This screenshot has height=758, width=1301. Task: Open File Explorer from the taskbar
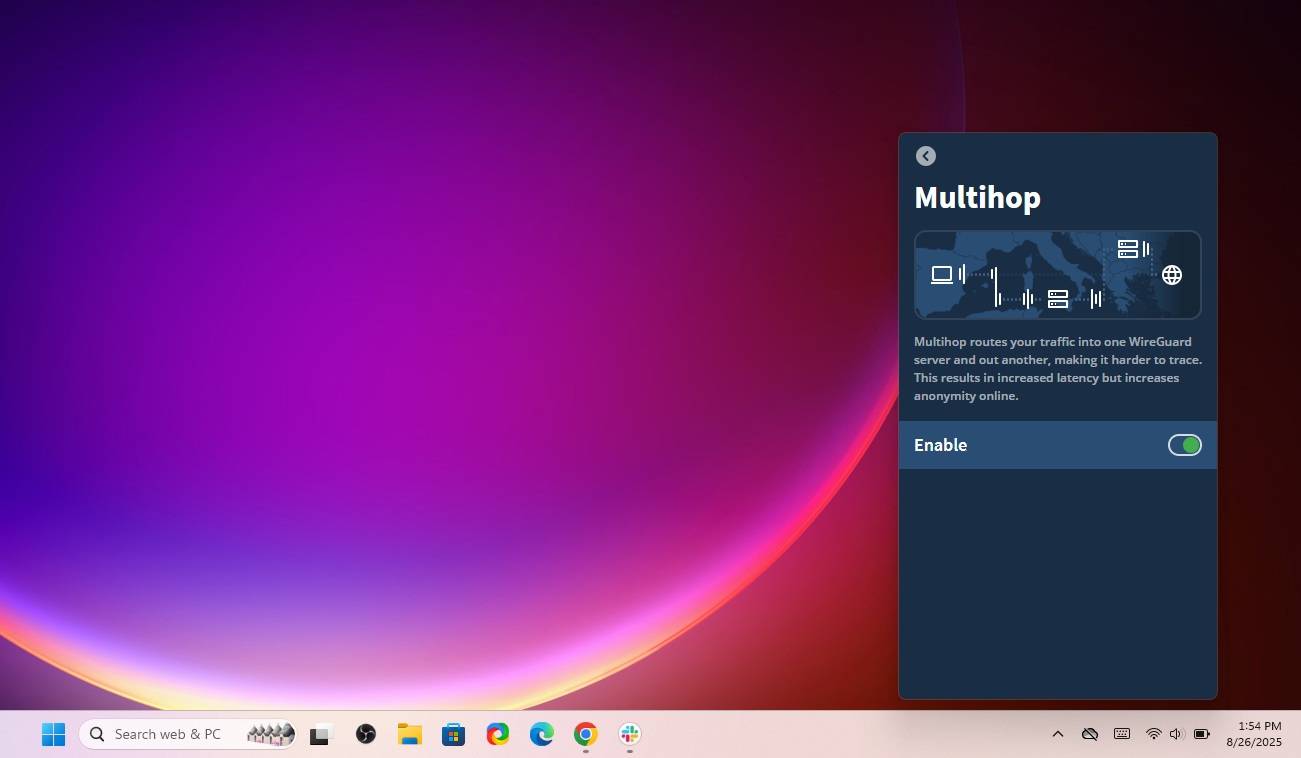(x=409, y=734)
